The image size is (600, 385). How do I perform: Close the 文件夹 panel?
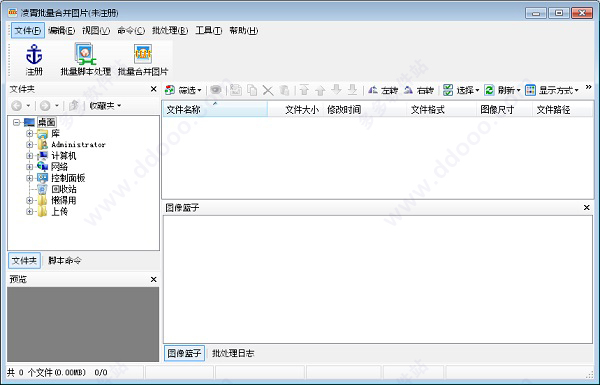click(153, 89)
